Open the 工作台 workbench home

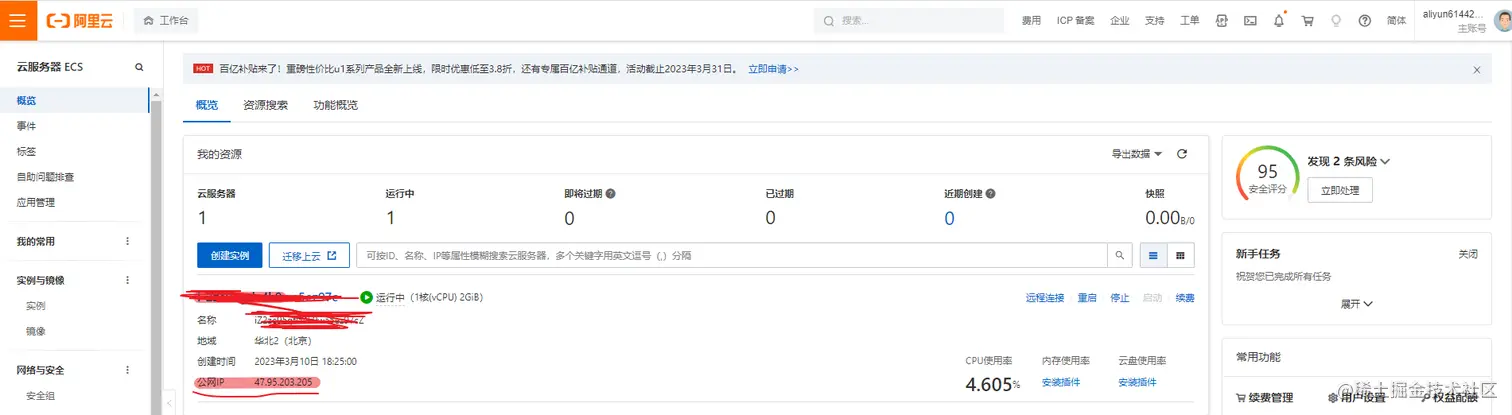[166, 20]
